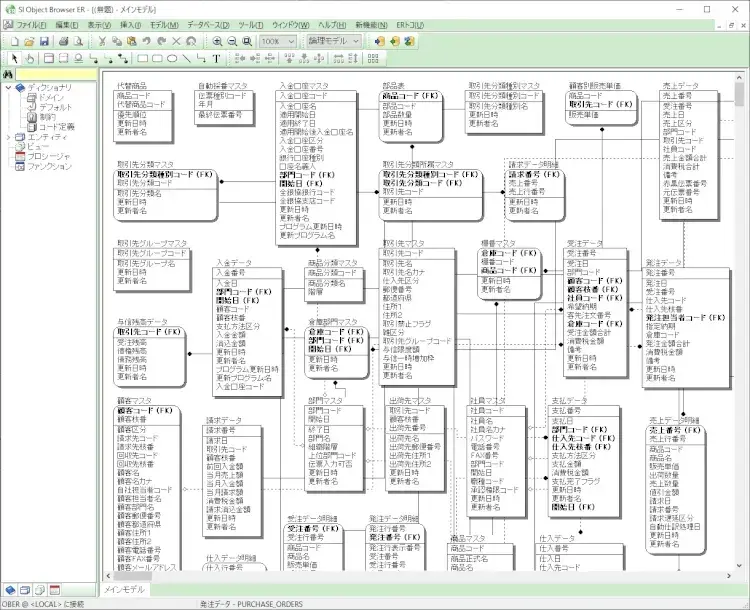
Task: Open the データベース(D) menu
Action: (x=208, y=25)
